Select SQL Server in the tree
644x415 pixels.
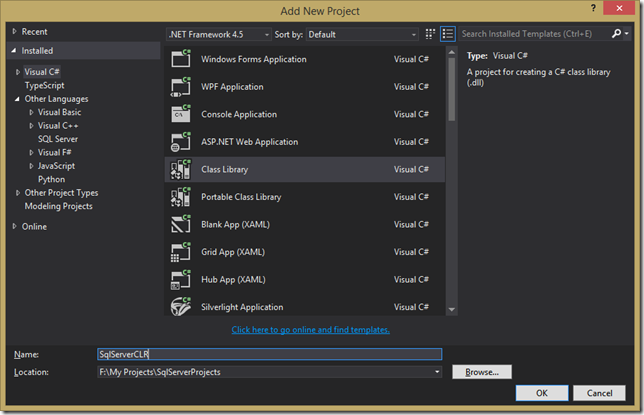click(58, 139)
